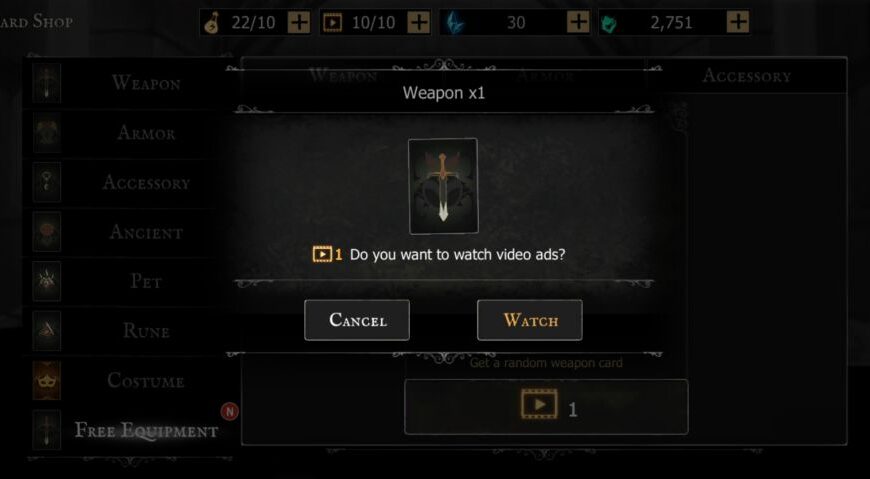Image resolution: width=870 pixels, height=479 pixels.
Task: Click the potion flask currency icon
Action: [x=212, y=23]
